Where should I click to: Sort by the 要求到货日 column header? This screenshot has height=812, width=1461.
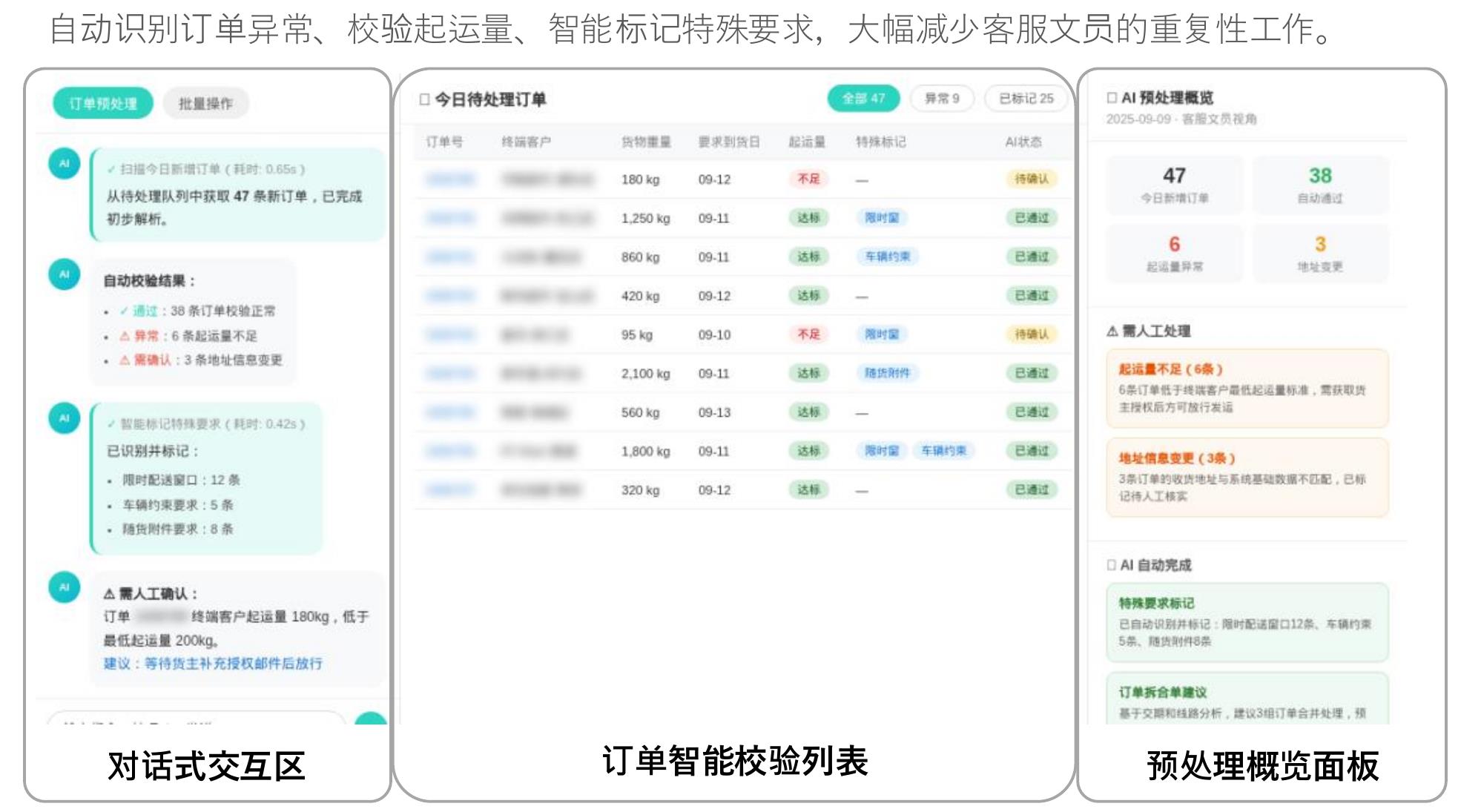point(729,142)
